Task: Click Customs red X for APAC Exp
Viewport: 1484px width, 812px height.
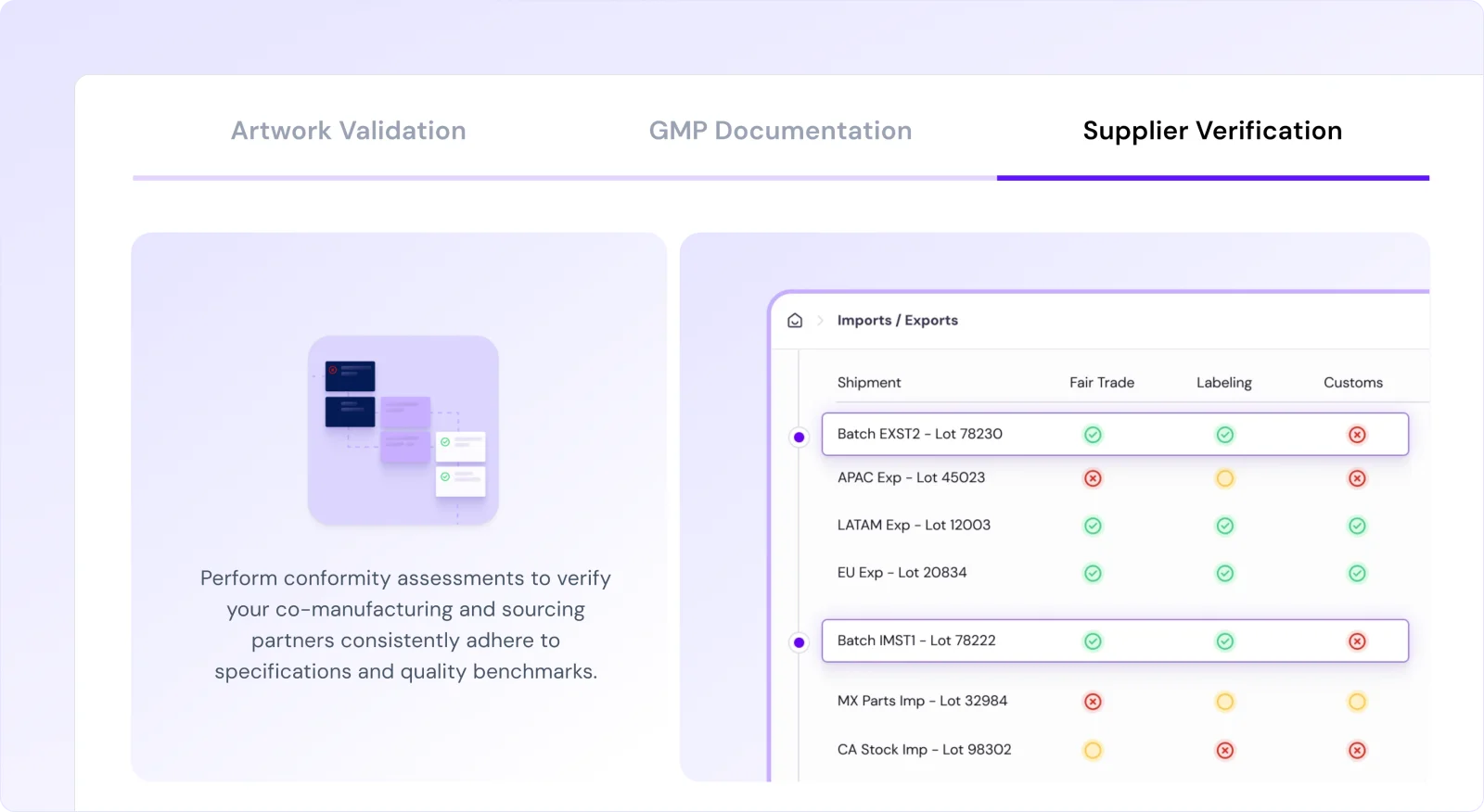Action: (x=1357, y=478)
